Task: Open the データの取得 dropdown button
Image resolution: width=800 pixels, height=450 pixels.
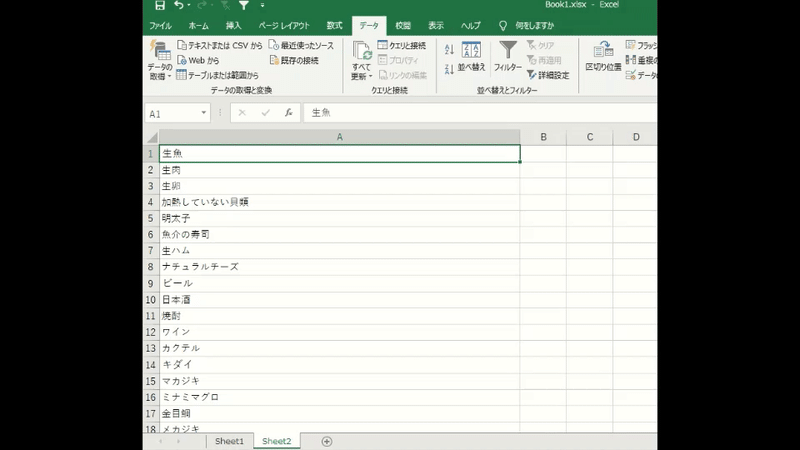Action: click(x=160, y=60)
